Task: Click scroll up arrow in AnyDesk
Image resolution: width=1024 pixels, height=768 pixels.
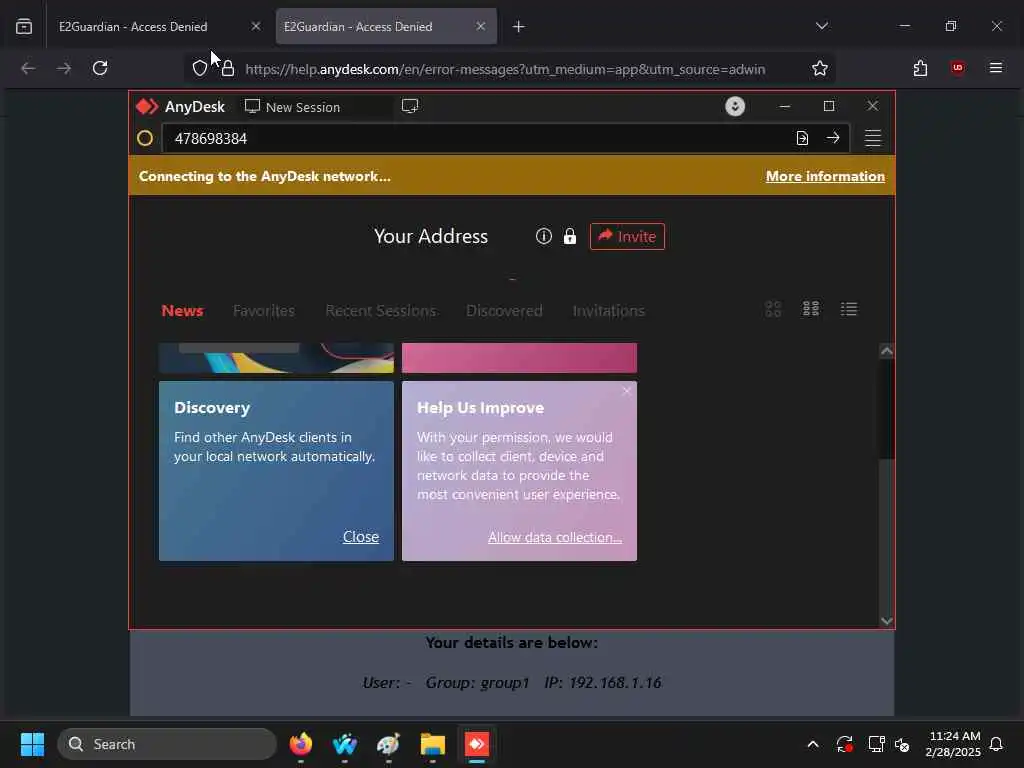Action: 886,351
